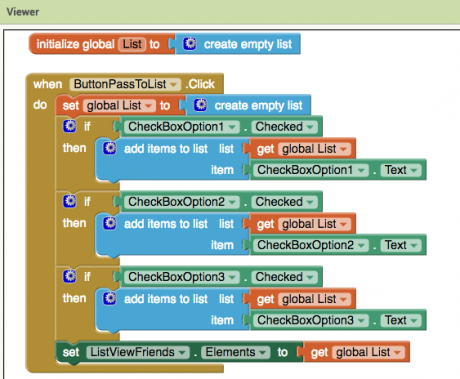Open global List dropdown in set block
Image resolution: width=460 pixels, height=379 pixels.
119,106
